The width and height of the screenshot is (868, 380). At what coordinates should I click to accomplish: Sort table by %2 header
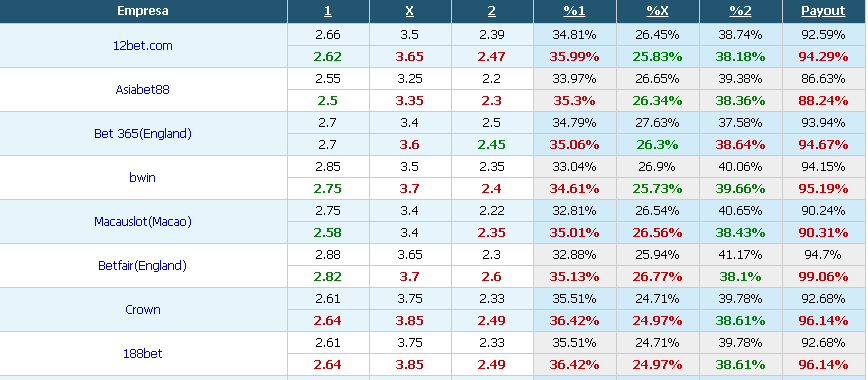click(x=740, y=11)
